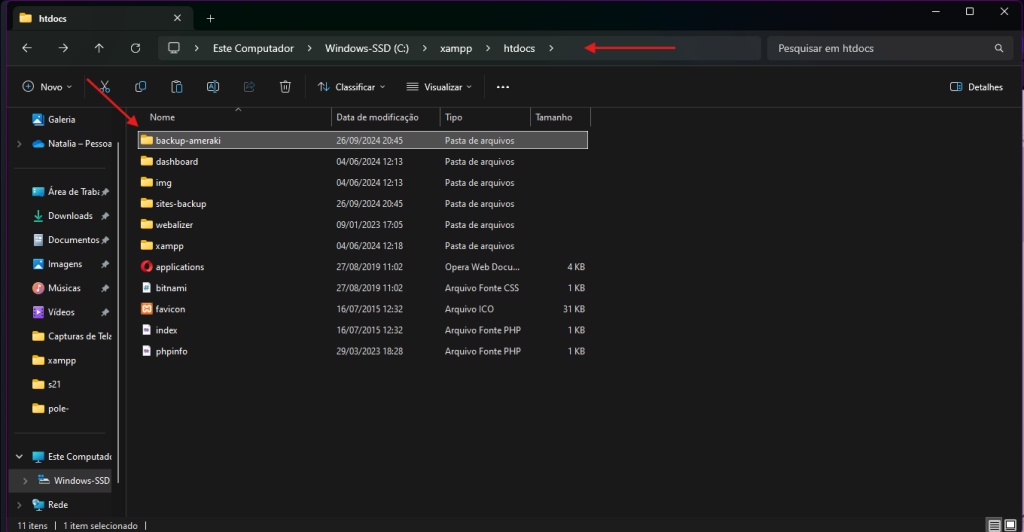Open the Novo dropdown menu
This screenshot has height=532, width=1024.
click(47, 87)
